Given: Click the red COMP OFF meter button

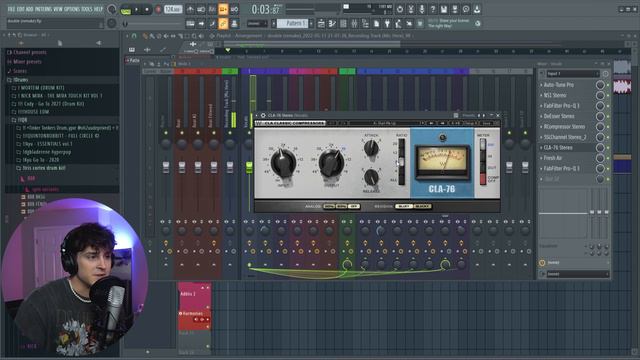Looking at the screenshot, I should (483, 179).
